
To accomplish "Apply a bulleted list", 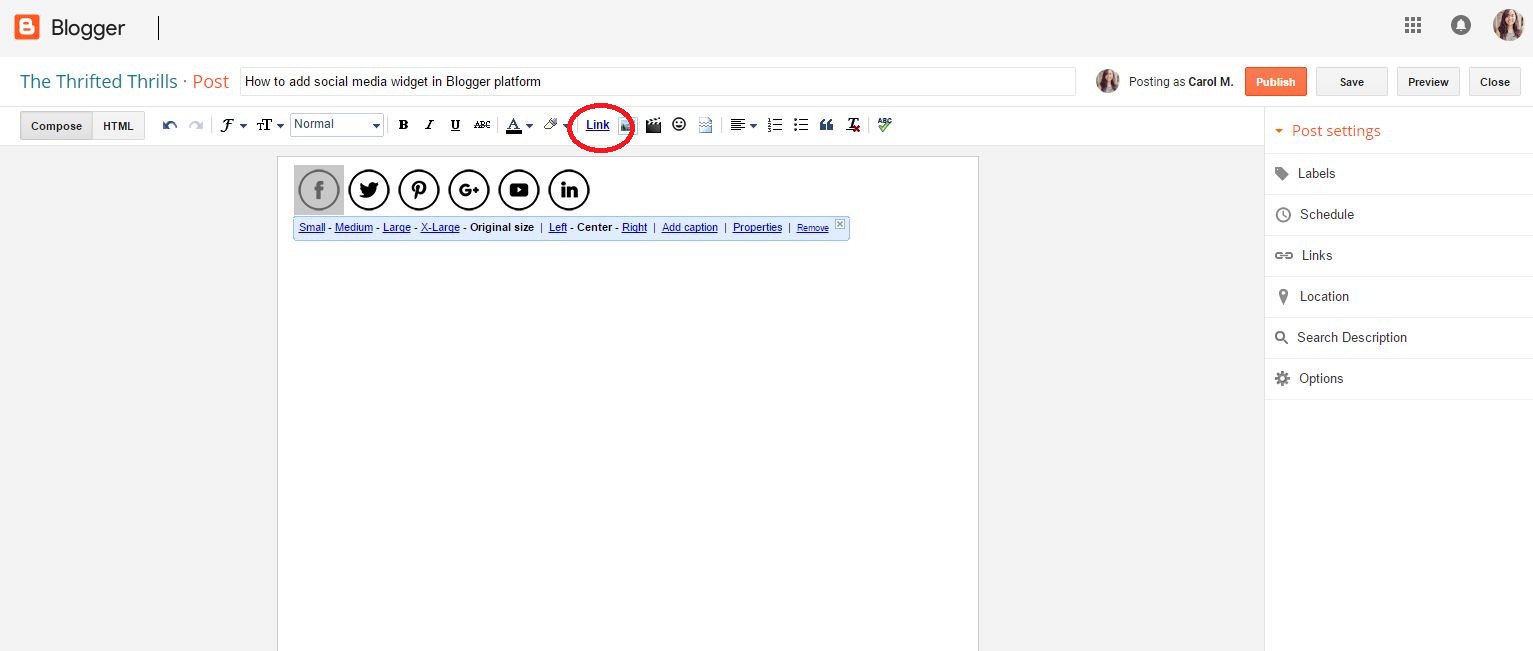I will (x=800, y=124).
